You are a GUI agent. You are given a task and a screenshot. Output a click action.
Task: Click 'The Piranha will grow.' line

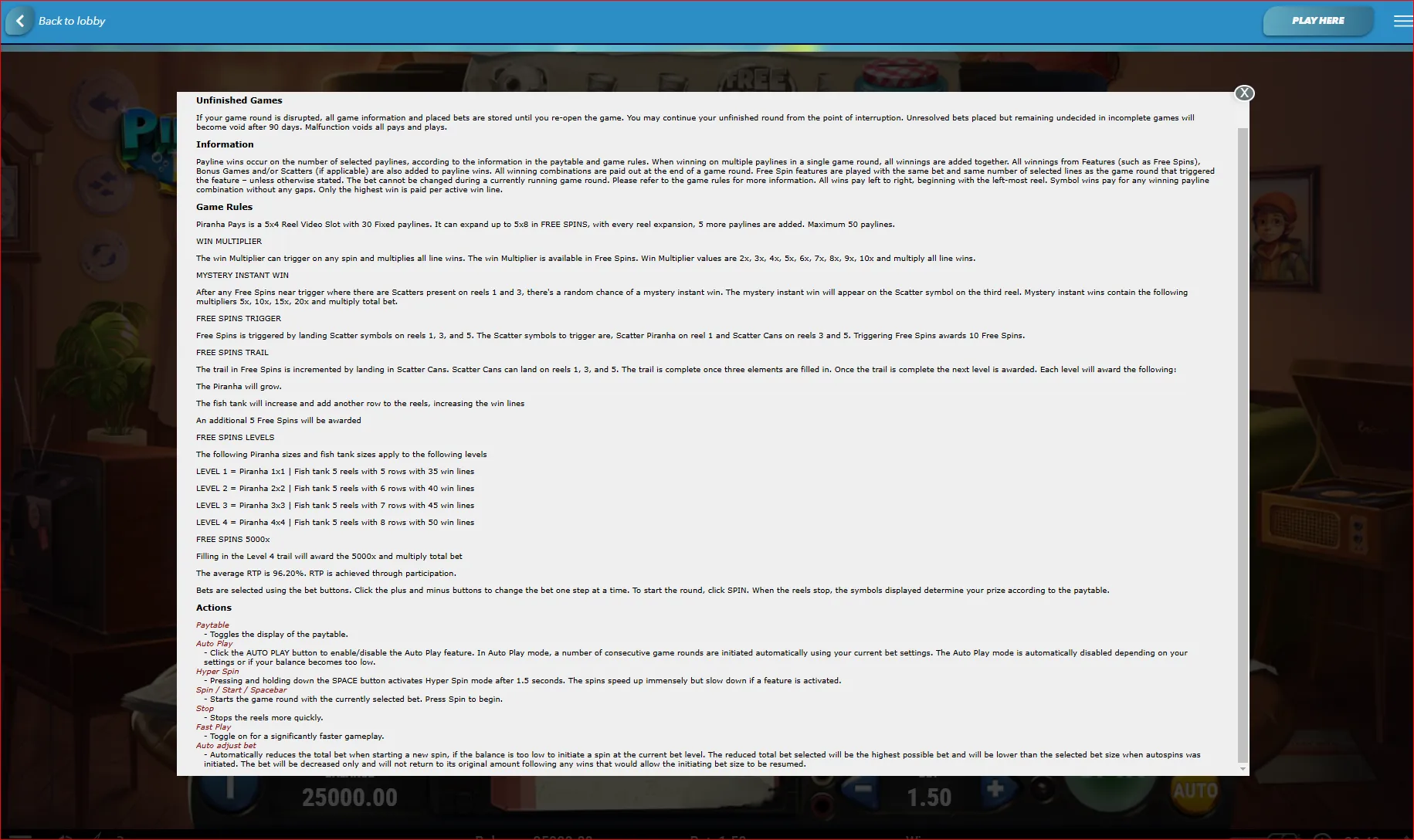click(239, 387)
